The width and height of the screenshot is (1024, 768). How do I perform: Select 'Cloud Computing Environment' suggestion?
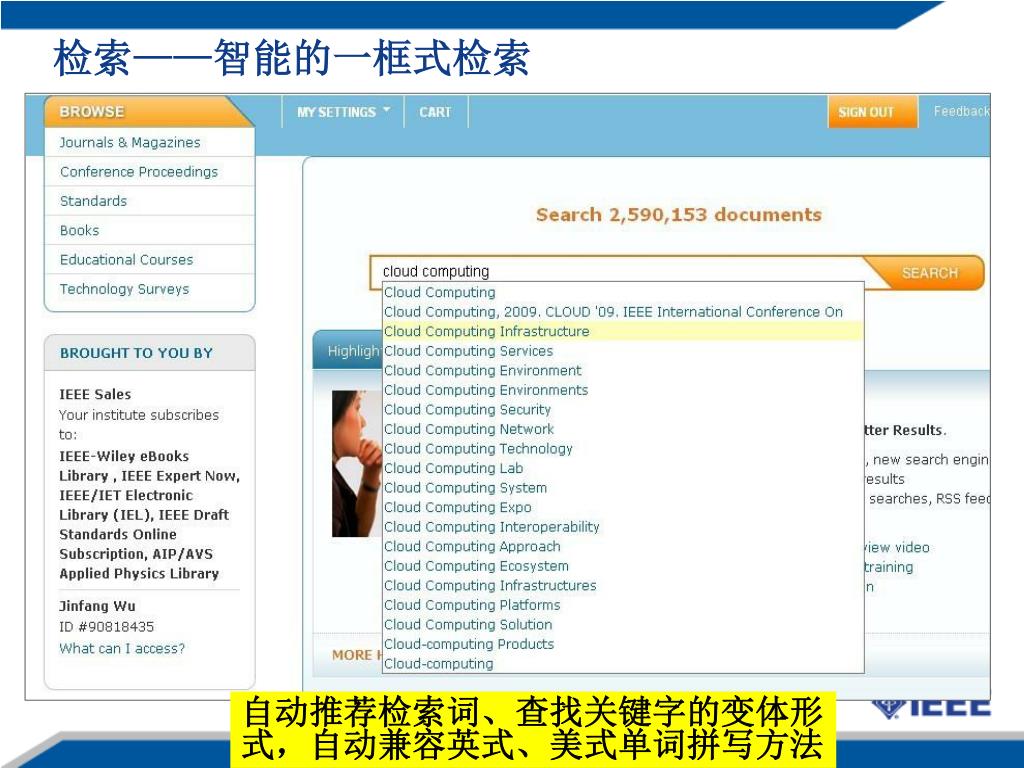click(623, 371)
